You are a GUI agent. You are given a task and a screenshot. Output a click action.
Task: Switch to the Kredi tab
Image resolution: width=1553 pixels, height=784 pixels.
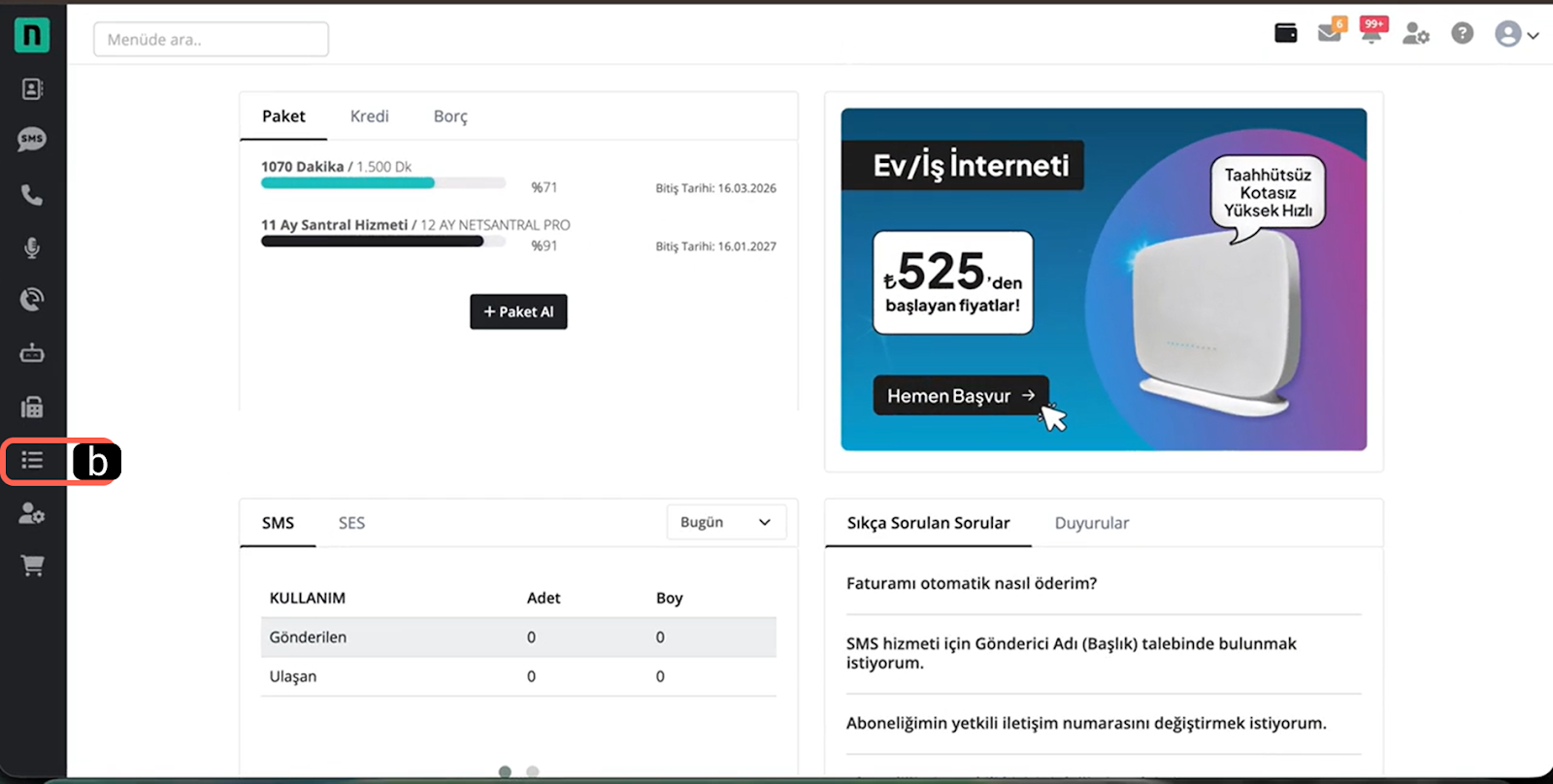point(369,116)
